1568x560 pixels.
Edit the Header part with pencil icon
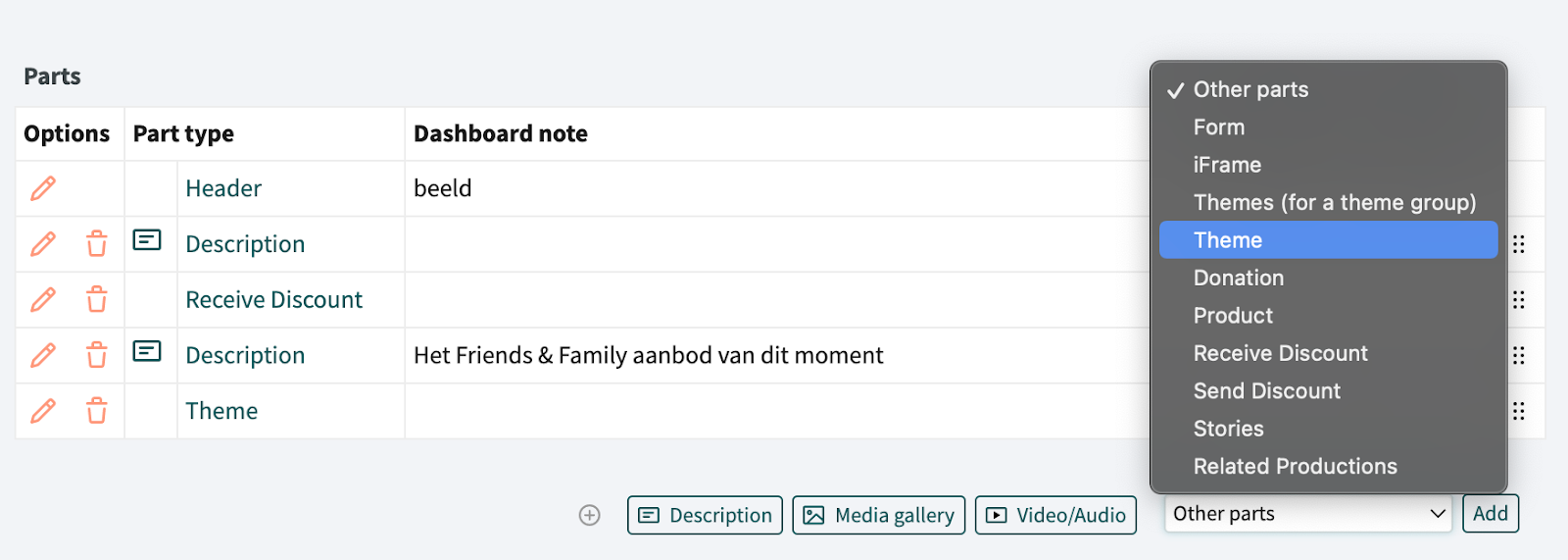(x=43, y=188)
